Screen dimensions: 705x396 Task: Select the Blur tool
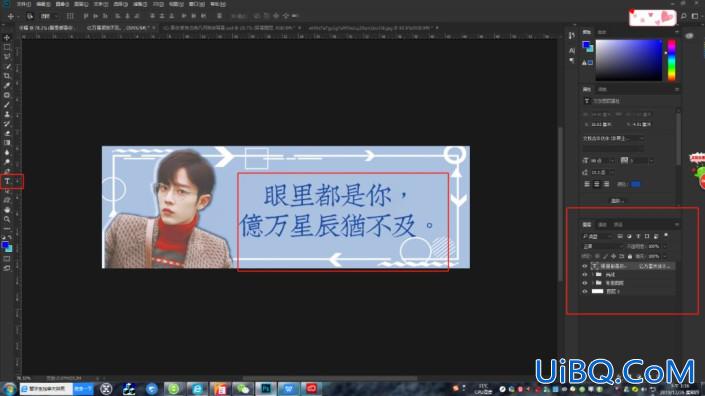pyautogui.click(x=7, y=152)
